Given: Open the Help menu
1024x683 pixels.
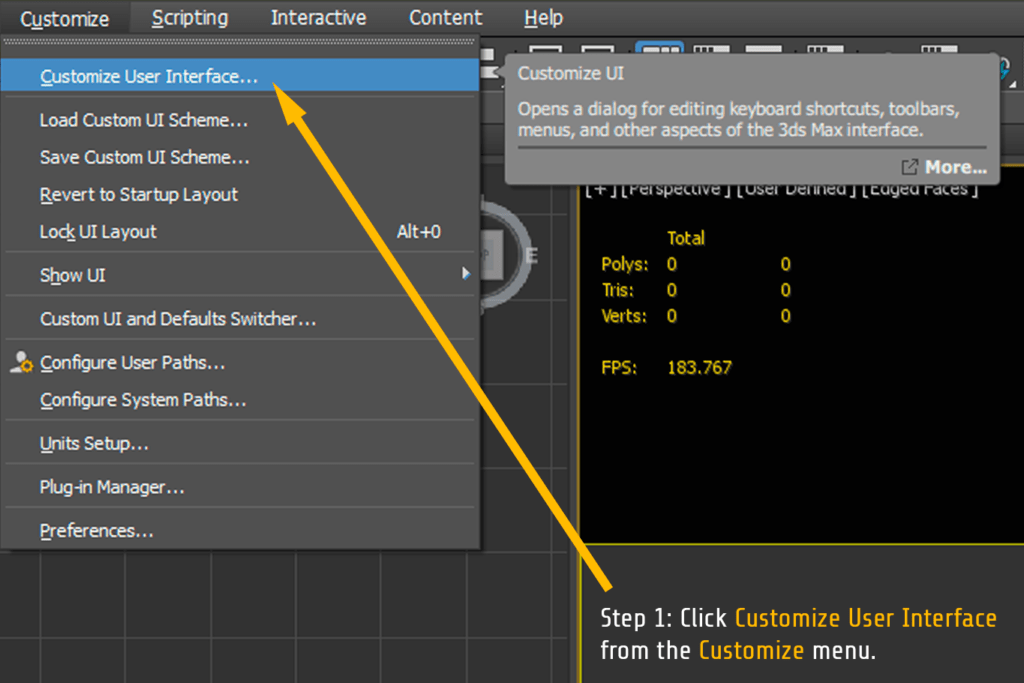Looking at the screenshot, I should click(x=543, y=18).
